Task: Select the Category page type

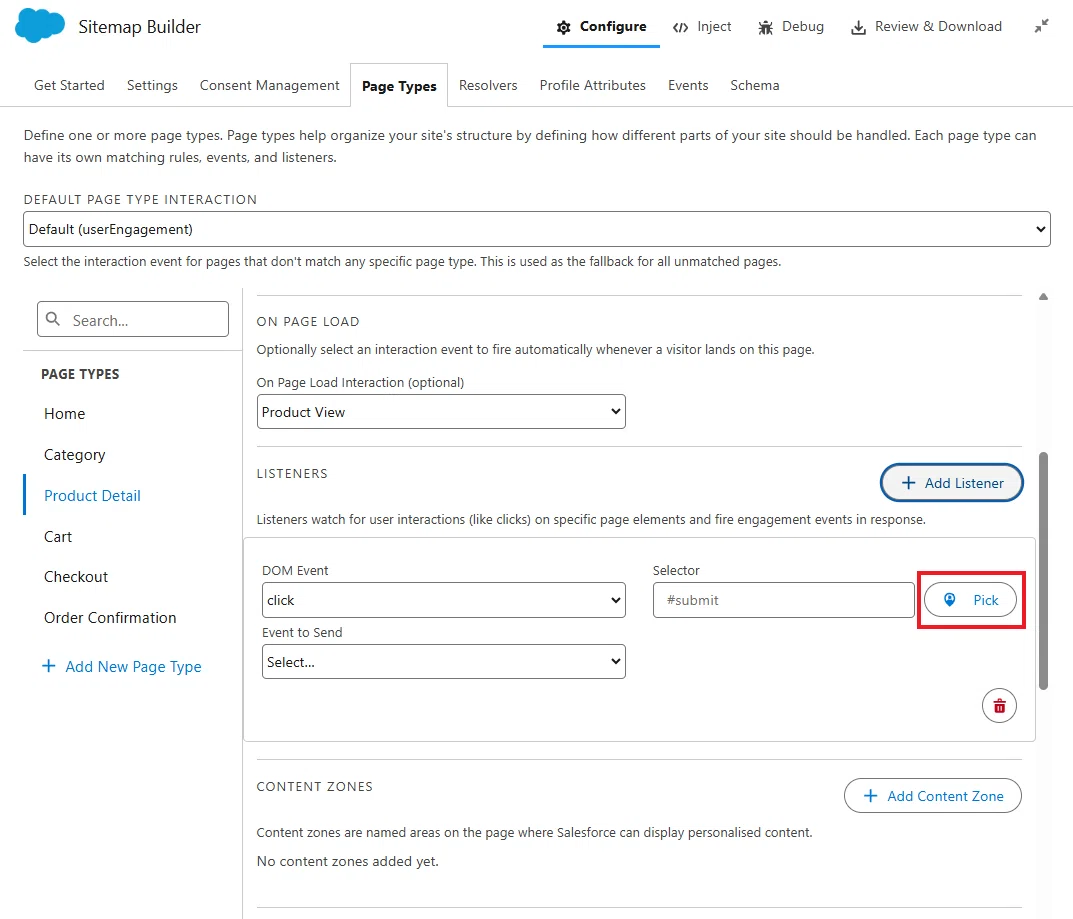Action: [75, 455]
